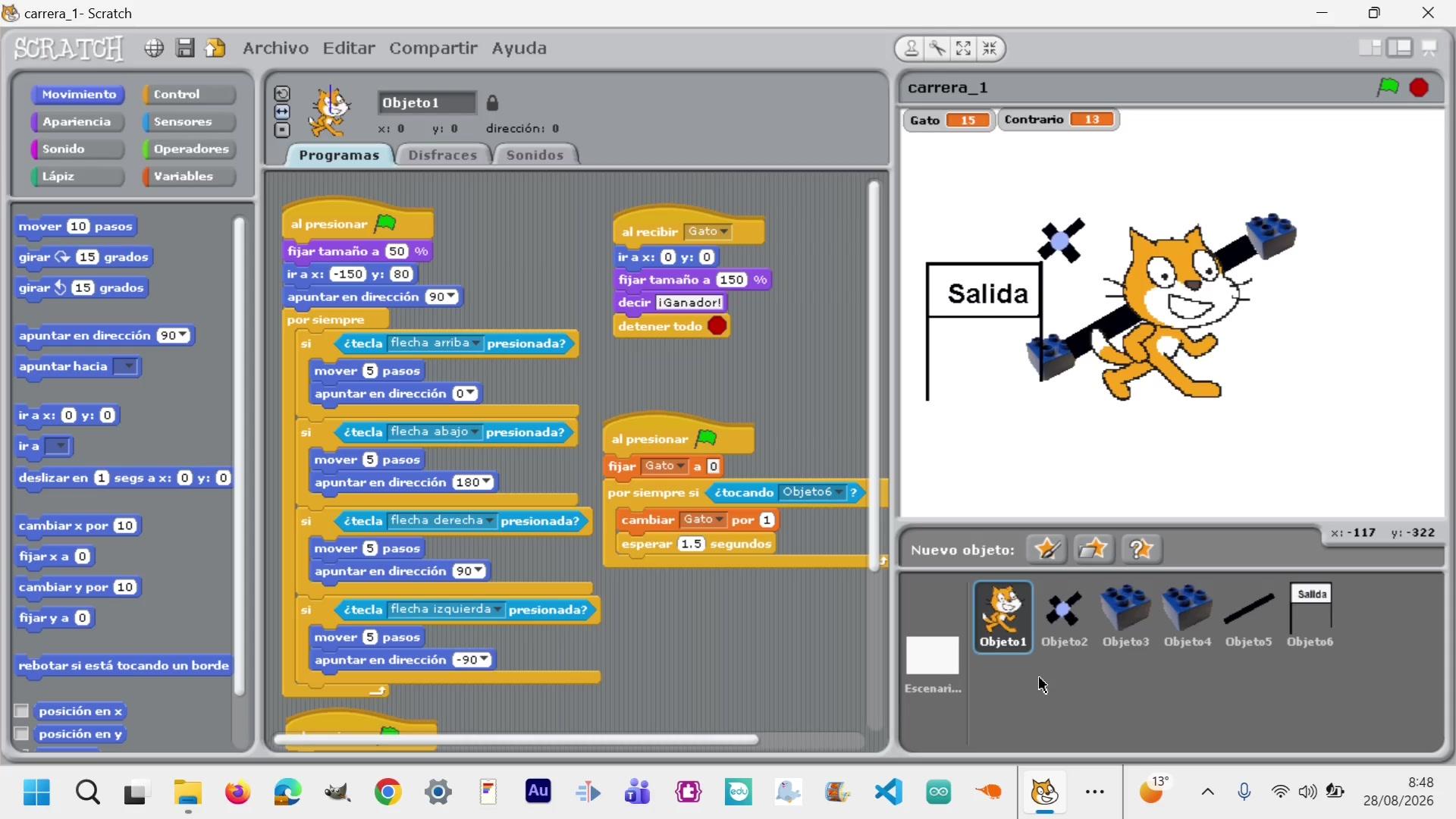Show the Variables block category
The image size is (1456, 819).
tap(189, 176)
